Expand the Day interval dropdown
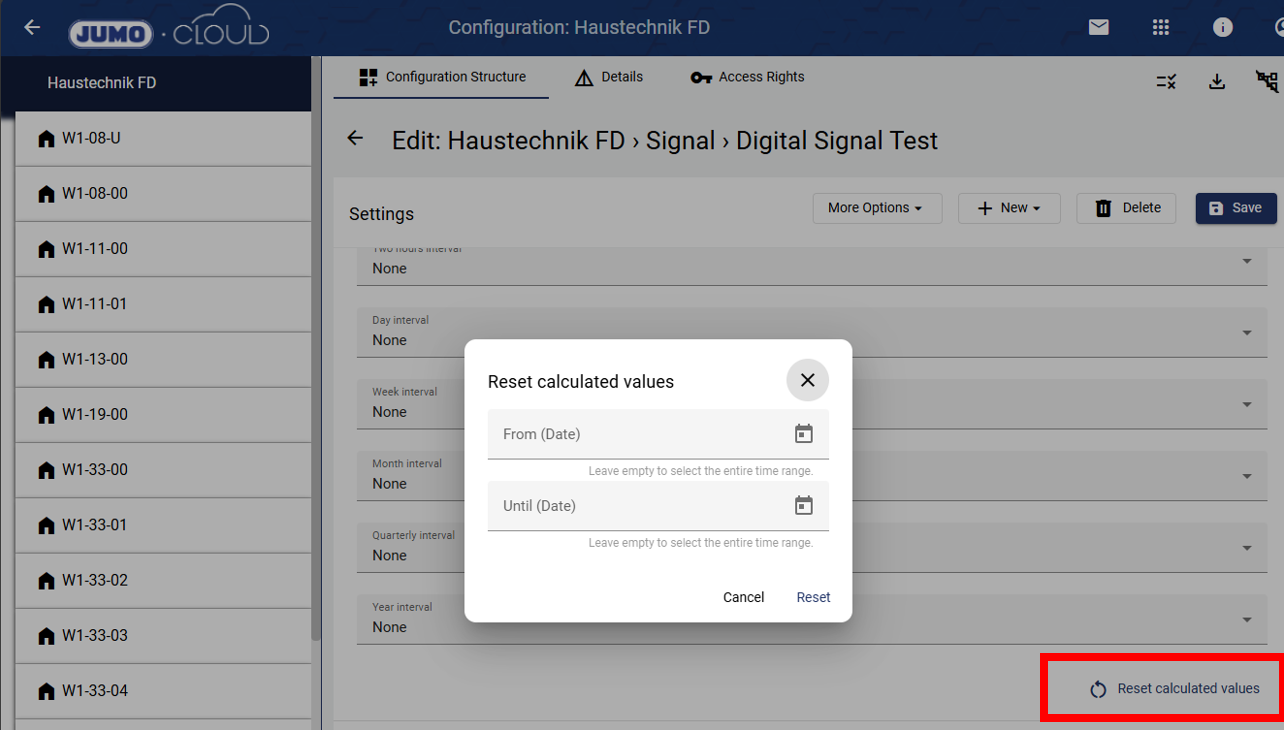This screenshot has height=730, width=1284. 1247,333
